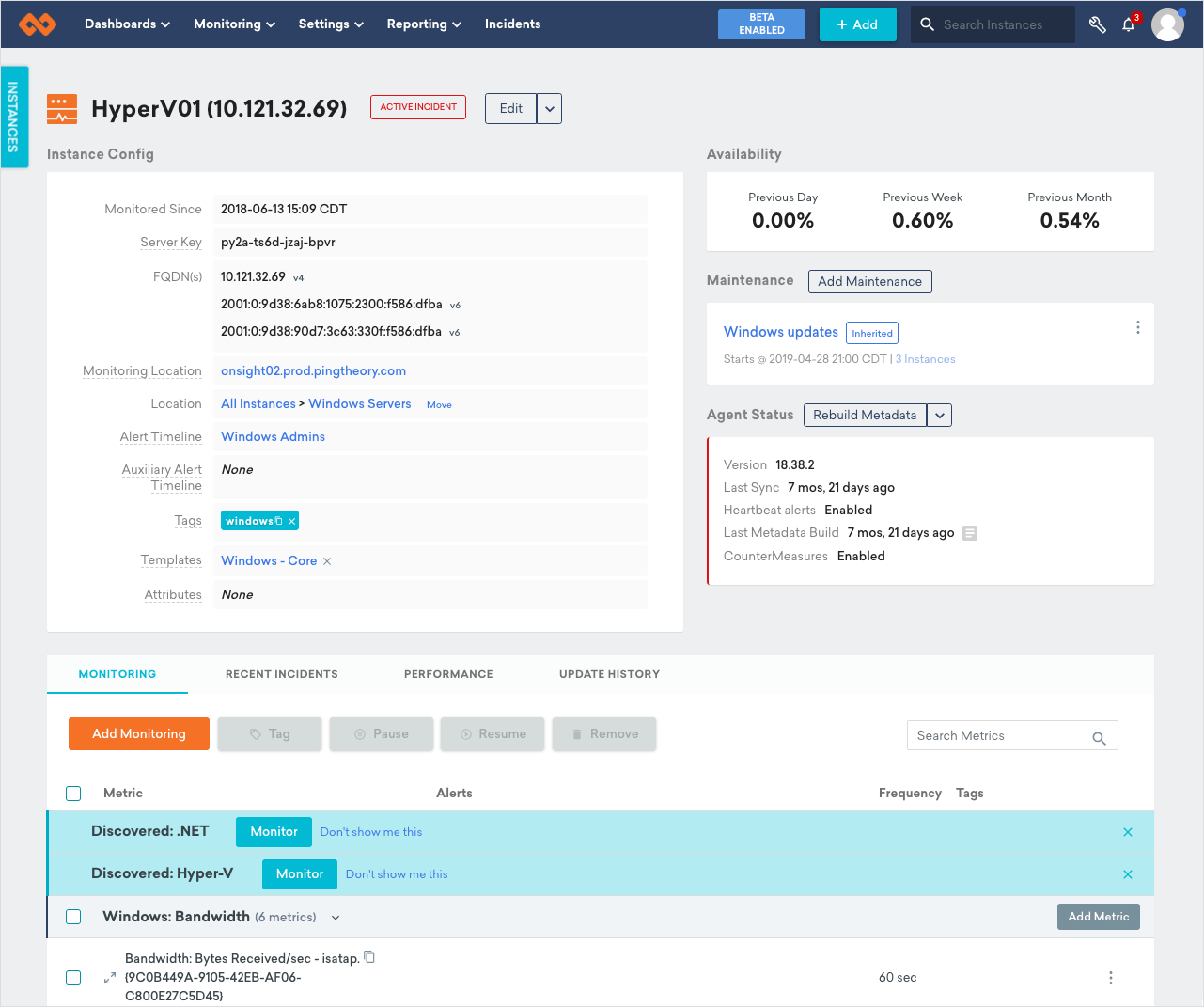The width and height of the screenshot is (1204, 1007).
Task: Click Monitor for Discovered Hyper-V
Action: [300, 873]
